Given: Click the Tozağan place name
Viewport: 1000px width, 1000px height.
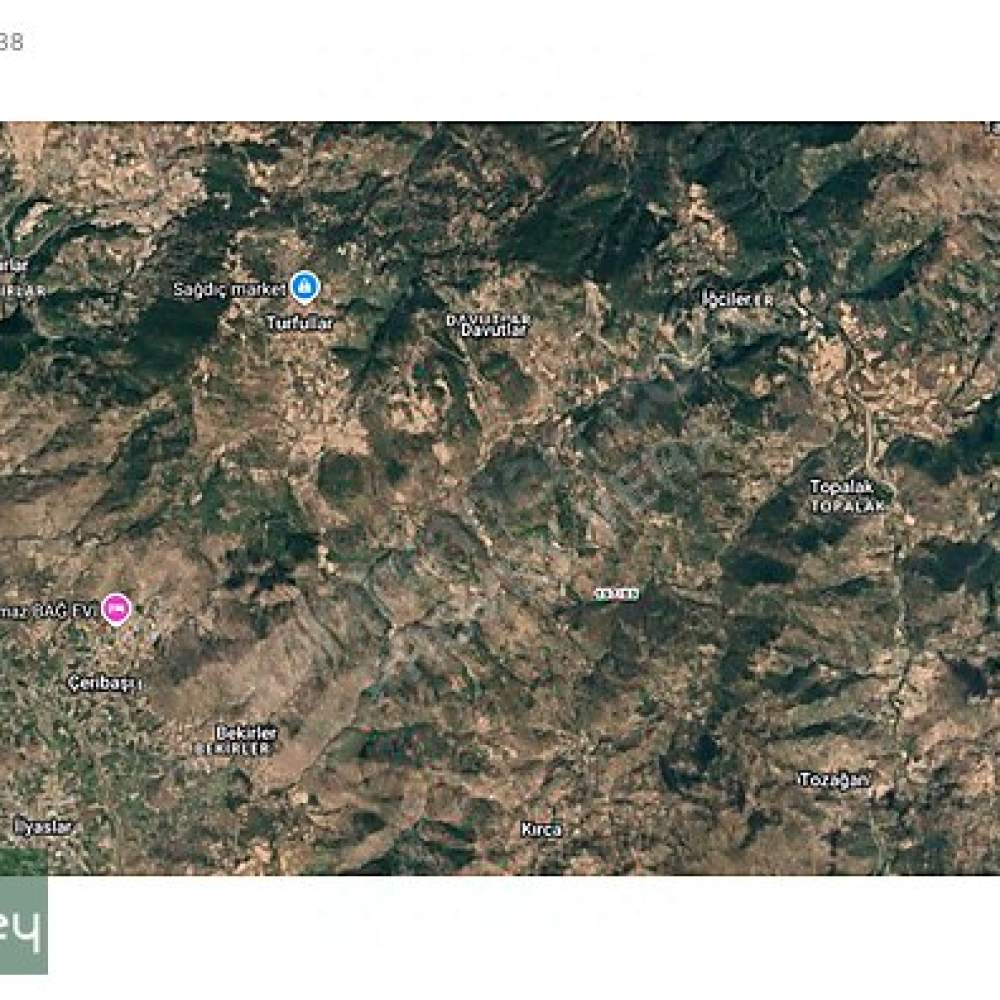Looking at the screenshot, I should pyautogui.click(x=834, y=780).
